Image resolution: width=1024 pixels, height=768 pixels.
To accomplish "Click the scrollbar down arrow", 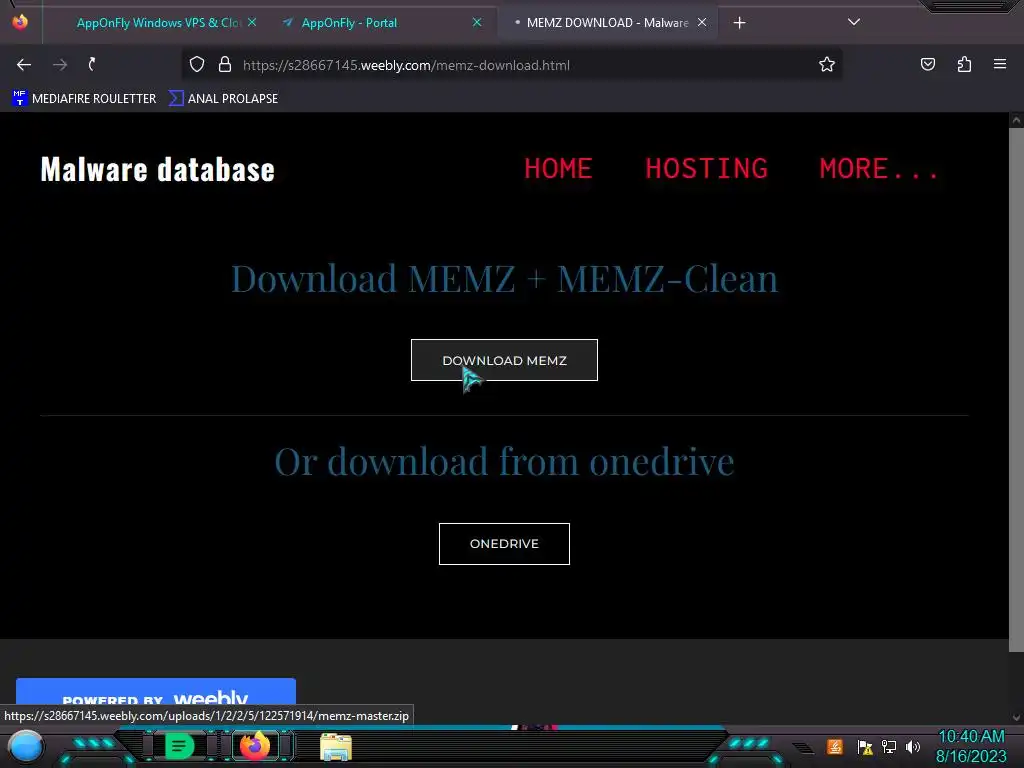I will [x=1016, y=717].
